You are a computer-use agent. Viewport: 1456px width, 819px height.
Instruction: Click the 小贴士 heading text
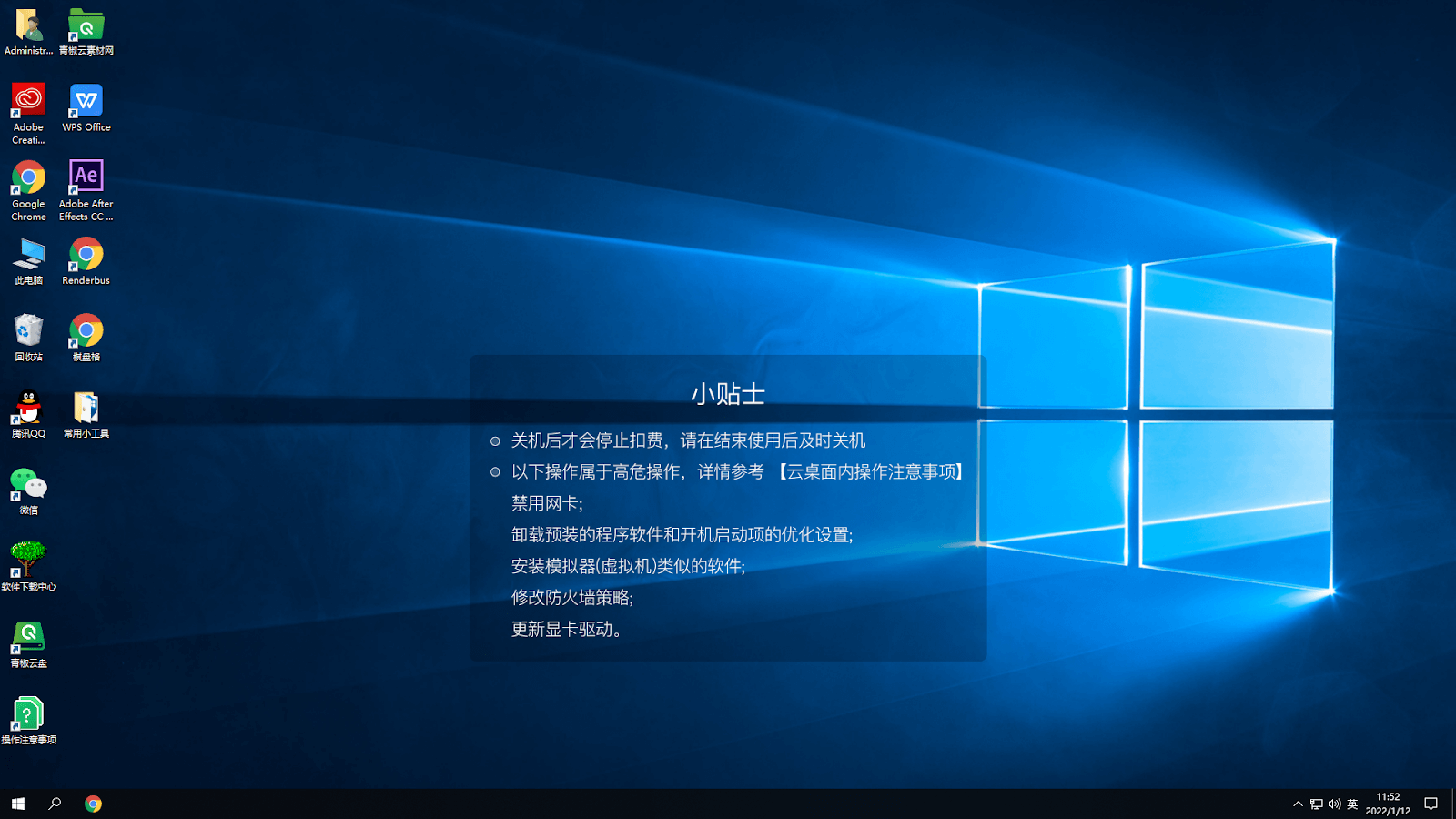728,394
